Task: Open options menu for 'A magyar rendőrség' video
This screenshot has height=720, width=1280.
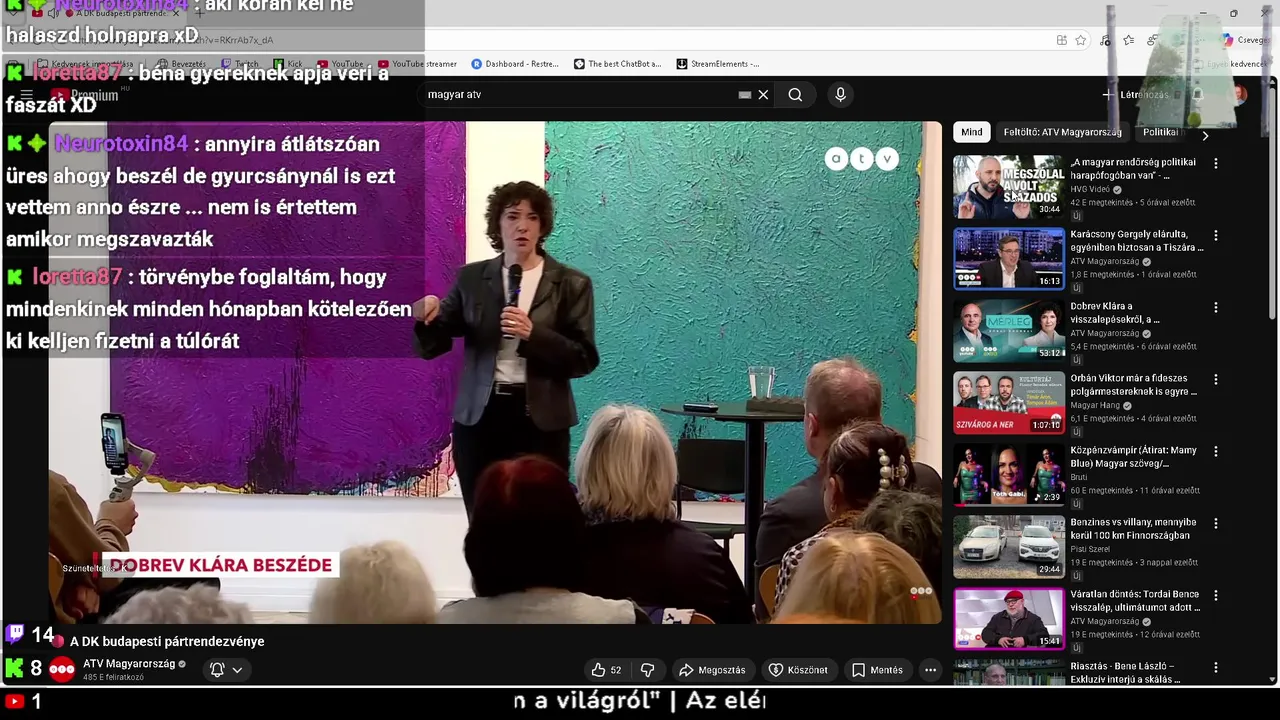Action: 1216,163
